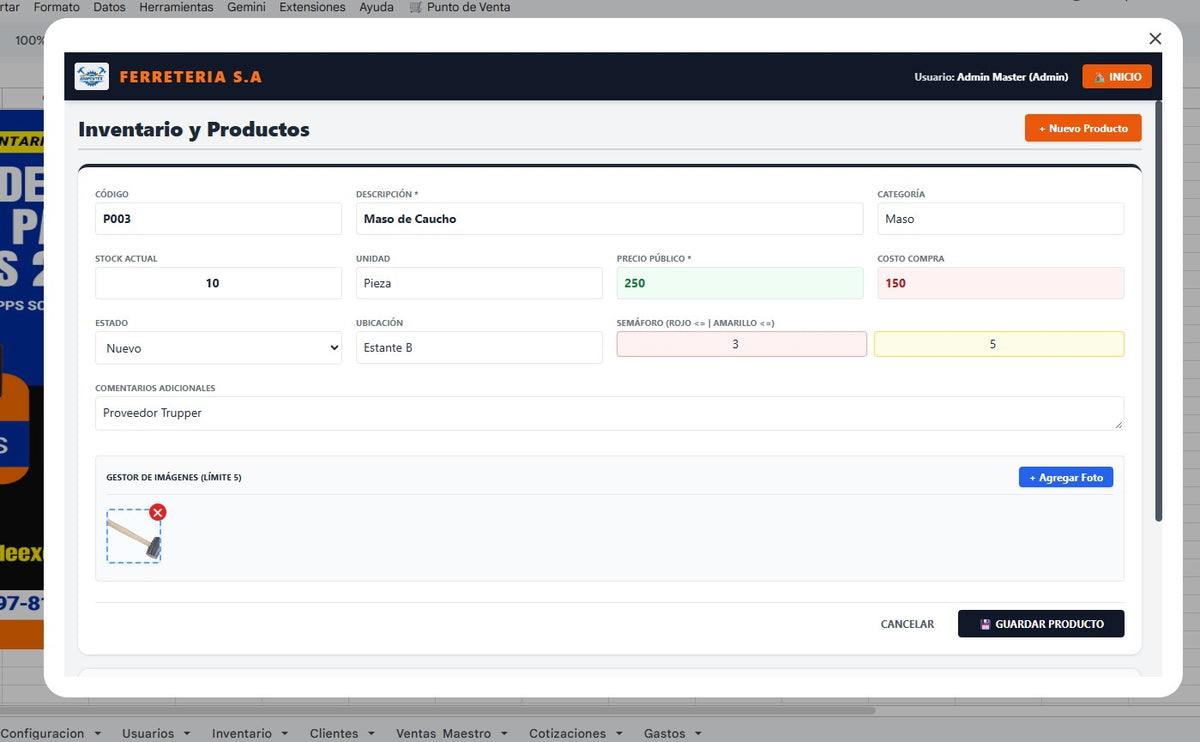
Task: Open the Extensiones menu
Action: tap(312, 7)
